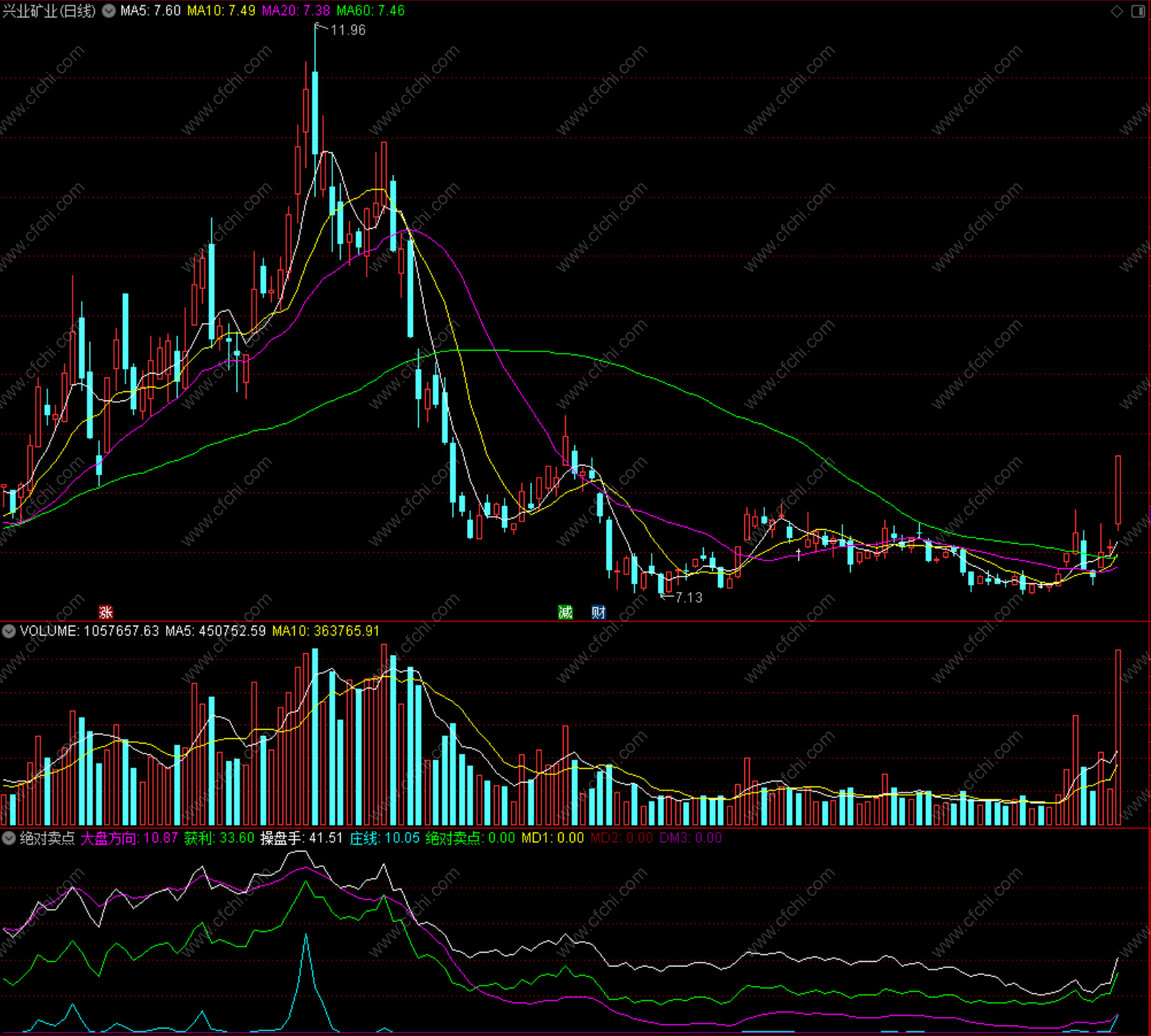
Task: Click the MD2: 0.00 label
Action: pos(622,838)
